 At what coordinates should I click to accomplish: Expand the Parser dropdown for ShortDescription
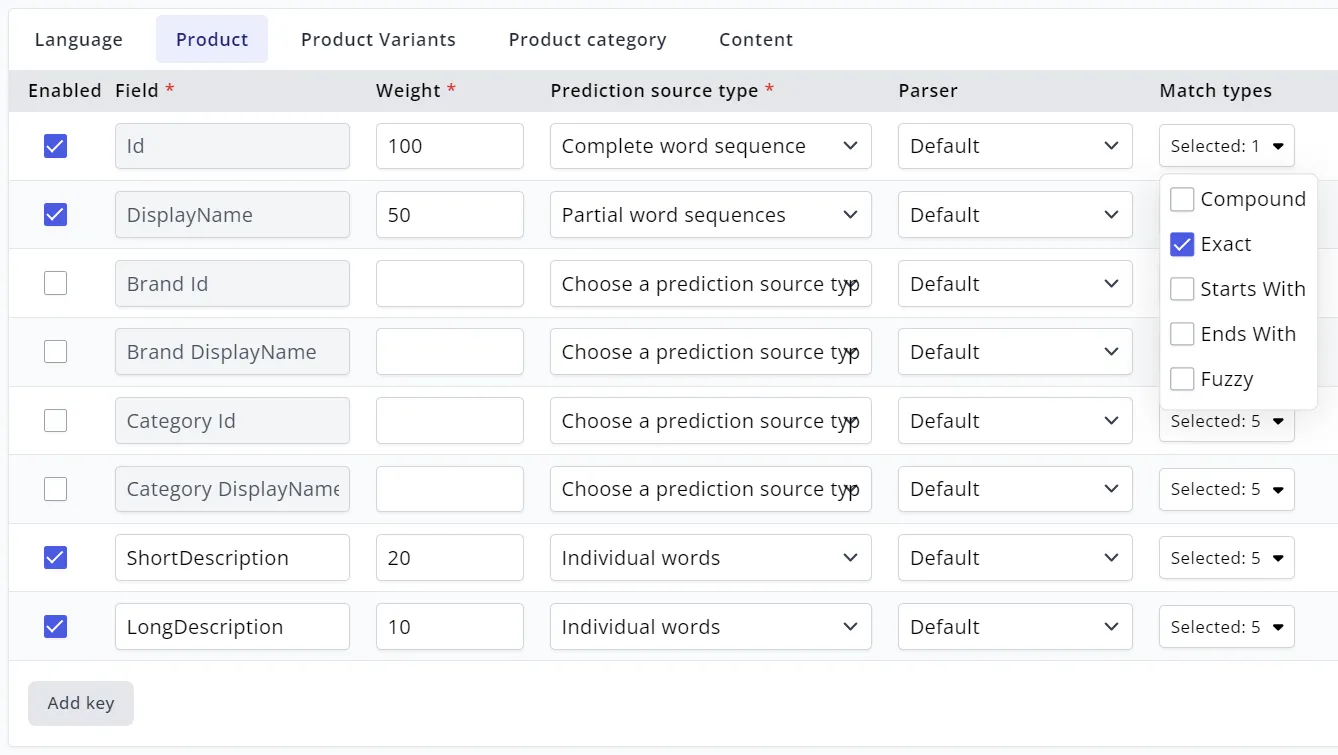pos(1014,558)
